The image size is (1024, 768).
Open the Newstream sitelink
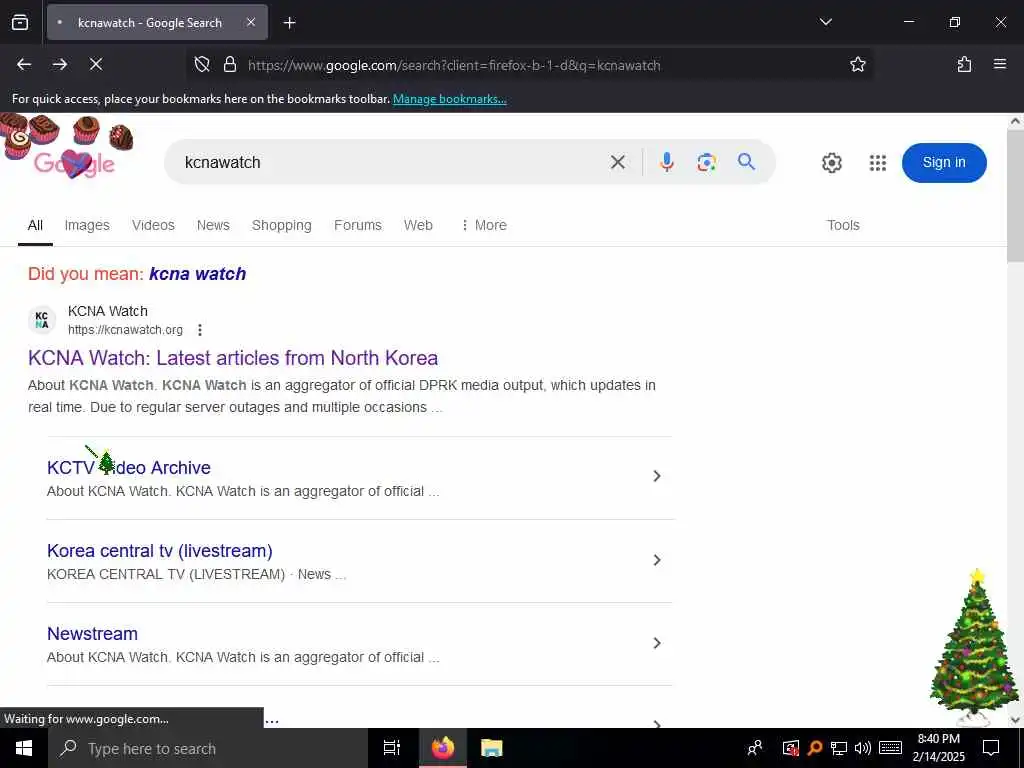92,633
